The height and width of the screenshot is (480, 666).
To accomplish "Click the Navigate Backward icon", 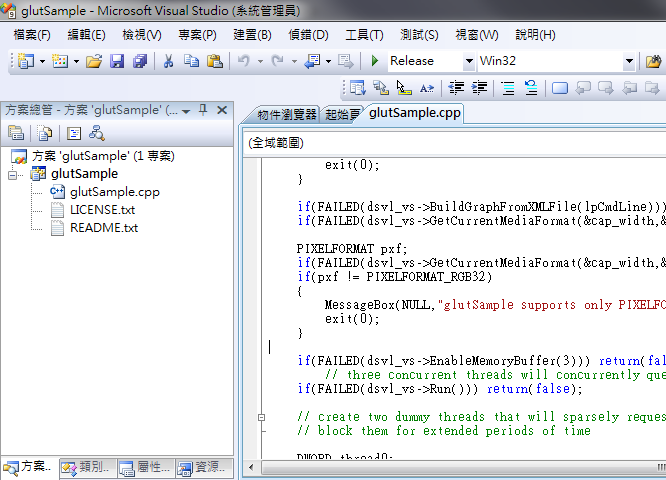I will click(x=312, y=61).
